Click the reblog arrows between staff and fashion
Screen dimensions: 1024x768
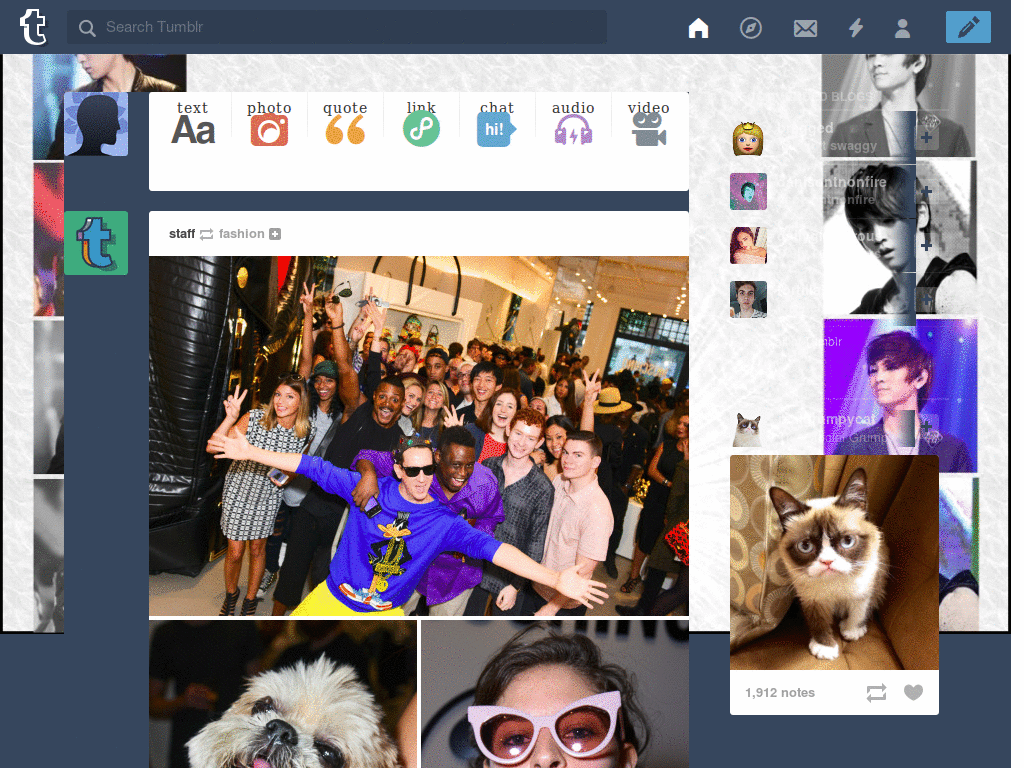pos(206,234)
